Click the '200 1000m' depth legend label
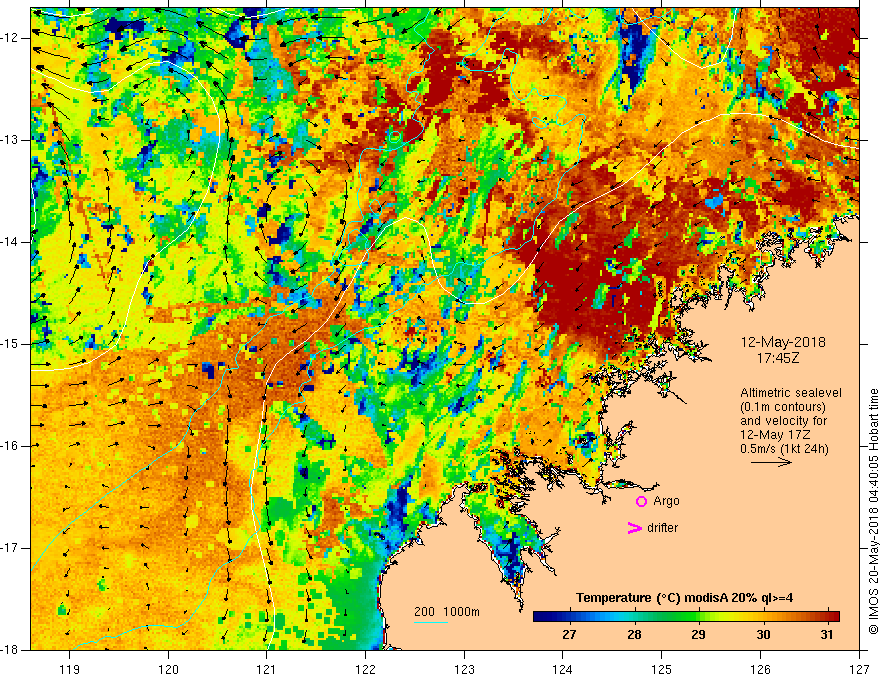The width and height of the screenshot is (880, 680). (447, 612)
